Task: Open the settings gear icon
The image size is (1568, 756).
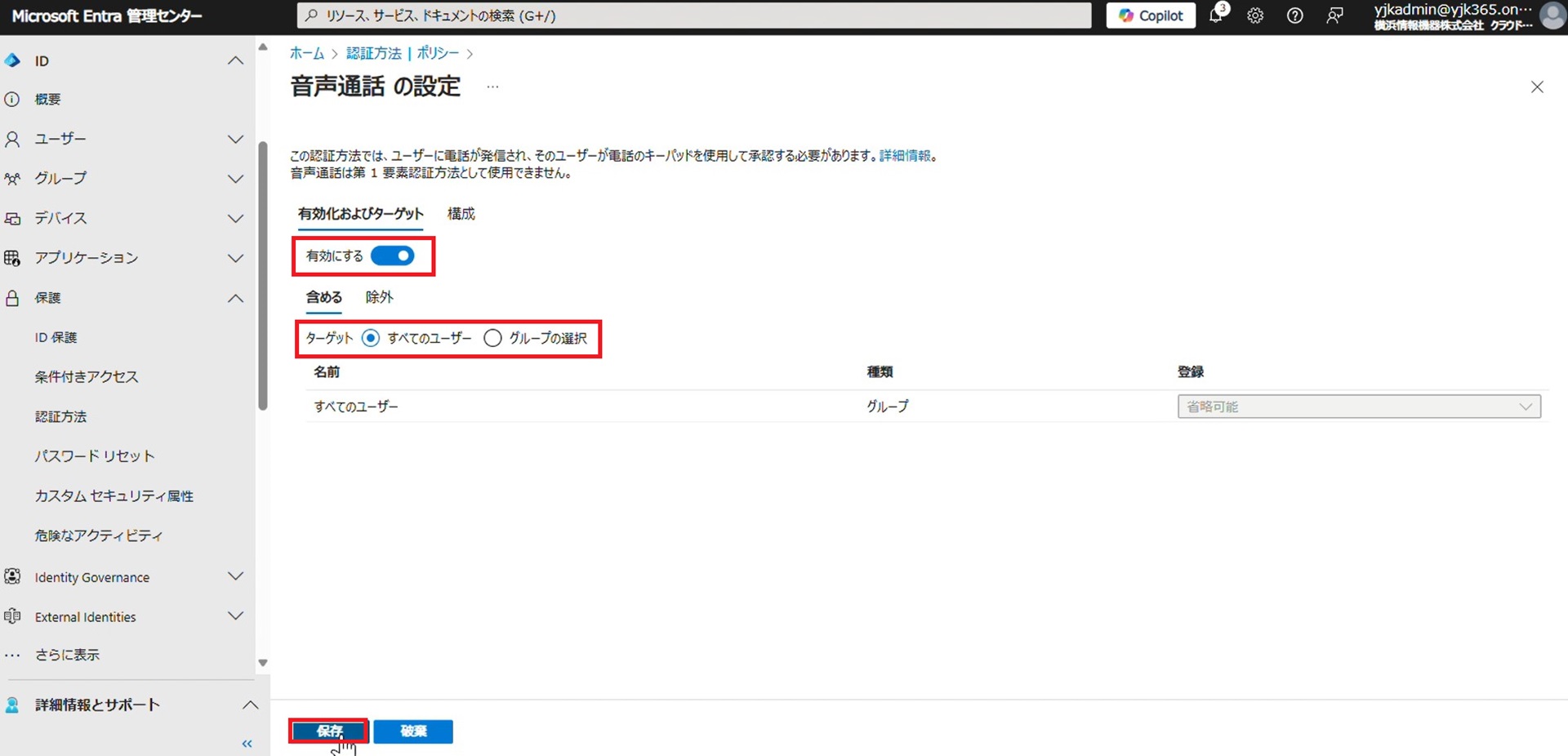Action: [1255, 16]
